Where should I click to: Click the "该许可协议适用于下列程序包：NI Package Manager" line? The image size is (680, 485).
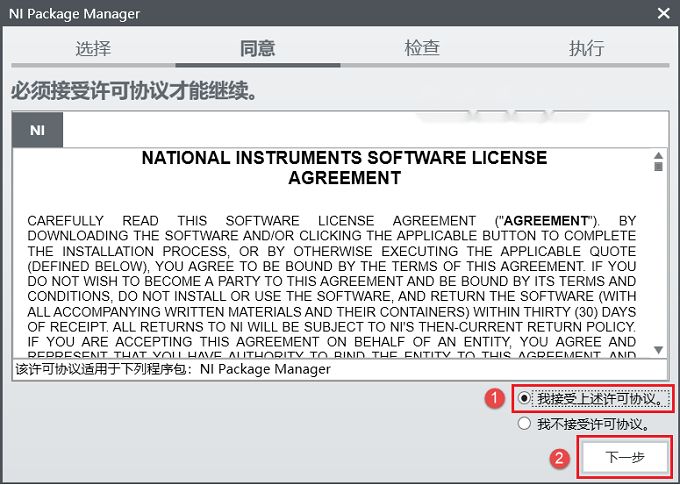point(173,369)
